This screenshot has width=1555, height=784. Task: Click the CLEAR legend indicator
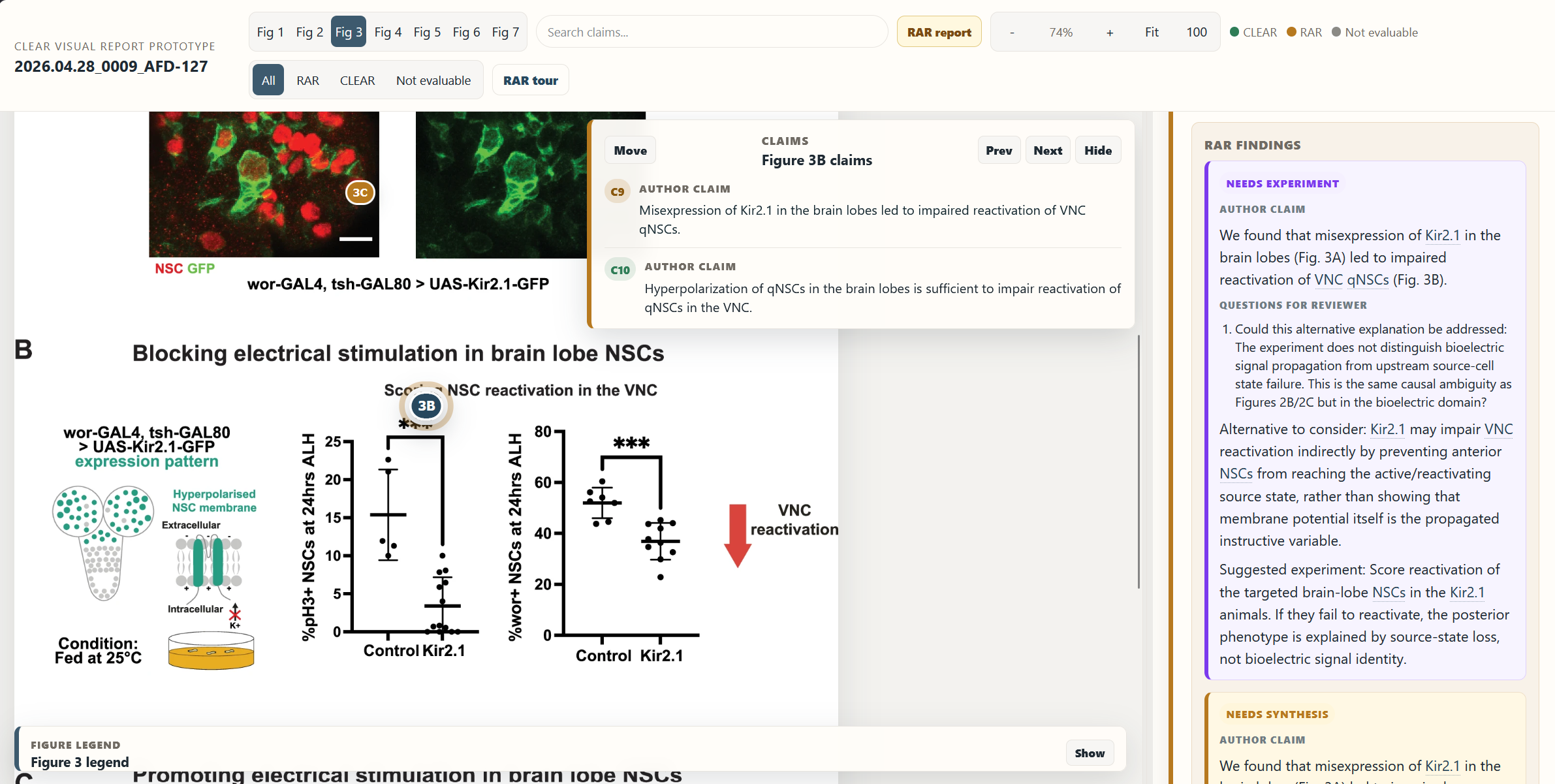pyautogui.click(x=1253, y=32)
